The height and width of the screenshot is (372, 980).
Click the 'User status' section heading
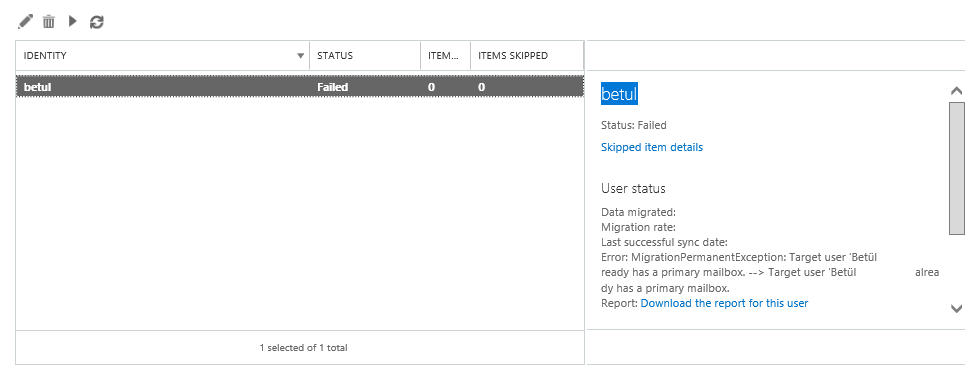633,188
